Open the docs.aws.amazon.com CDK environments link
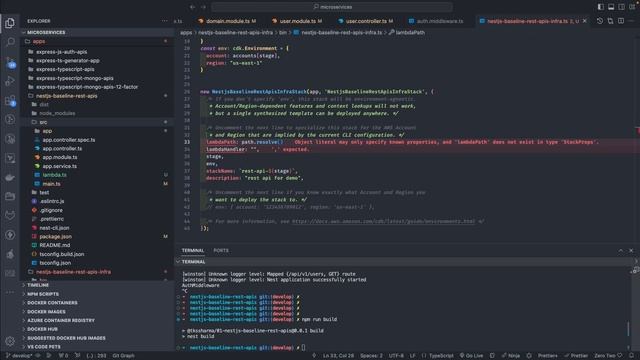The image size is (640, 360). tap(383, 221)
